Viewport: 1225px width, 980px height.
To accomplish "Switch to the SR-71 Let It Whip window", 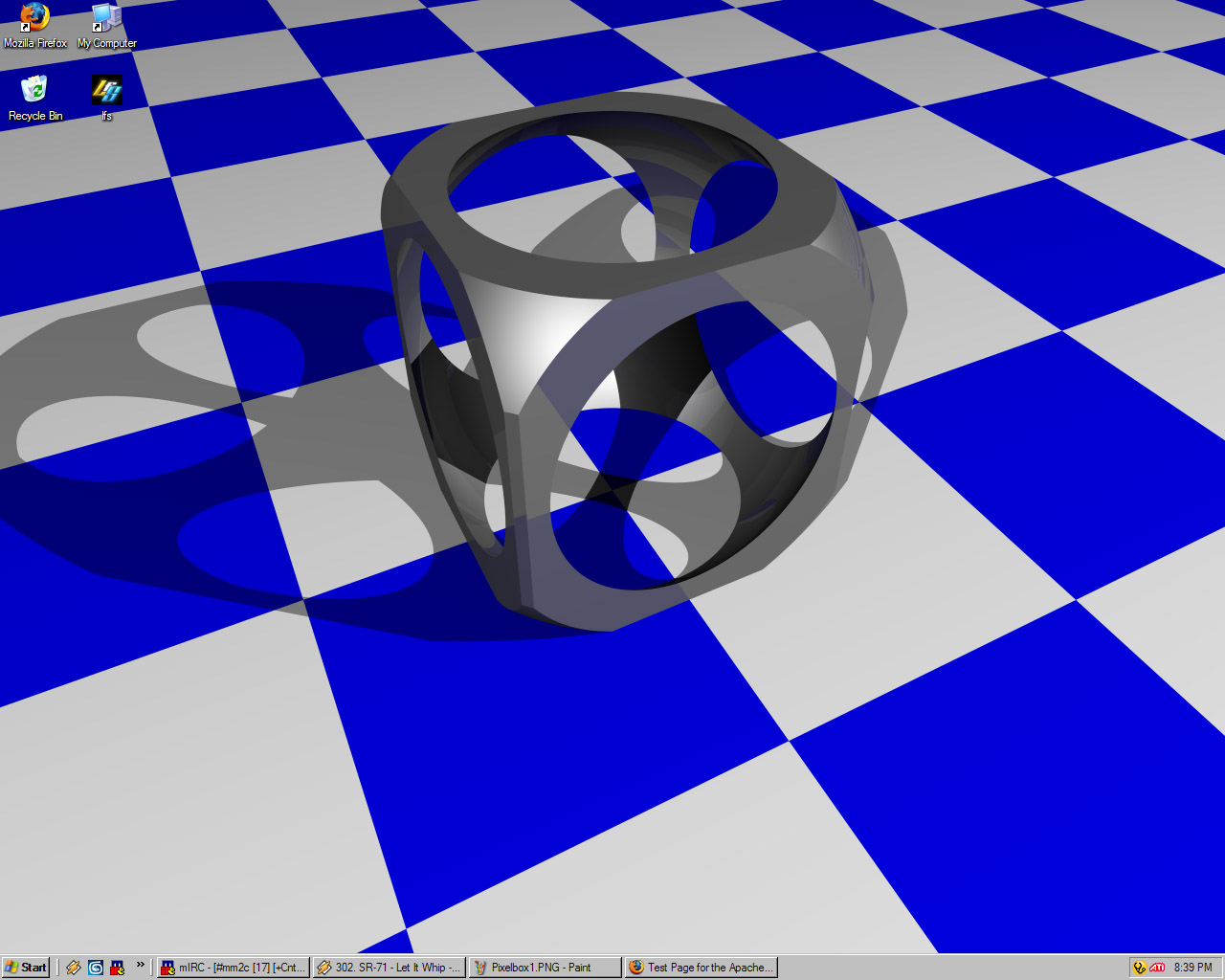I will (x=390, y=968).
